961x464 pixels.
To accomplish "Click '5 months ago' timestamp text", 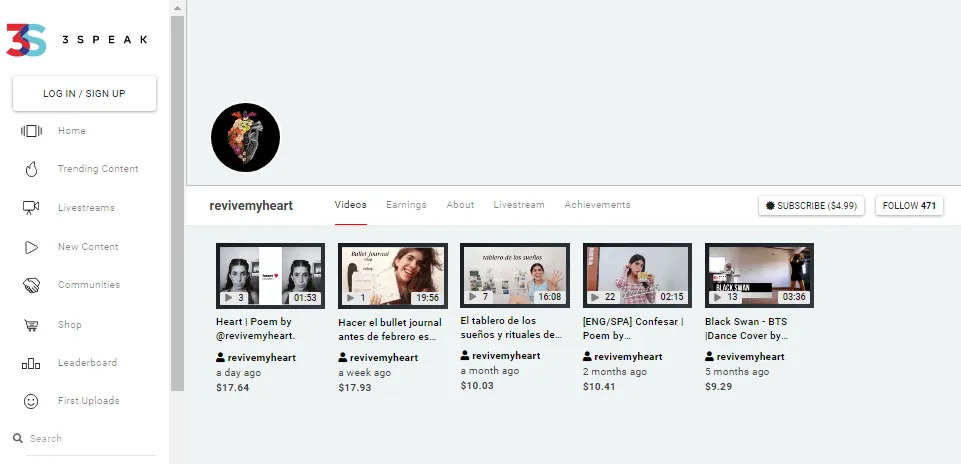I will tap(737, 371).
